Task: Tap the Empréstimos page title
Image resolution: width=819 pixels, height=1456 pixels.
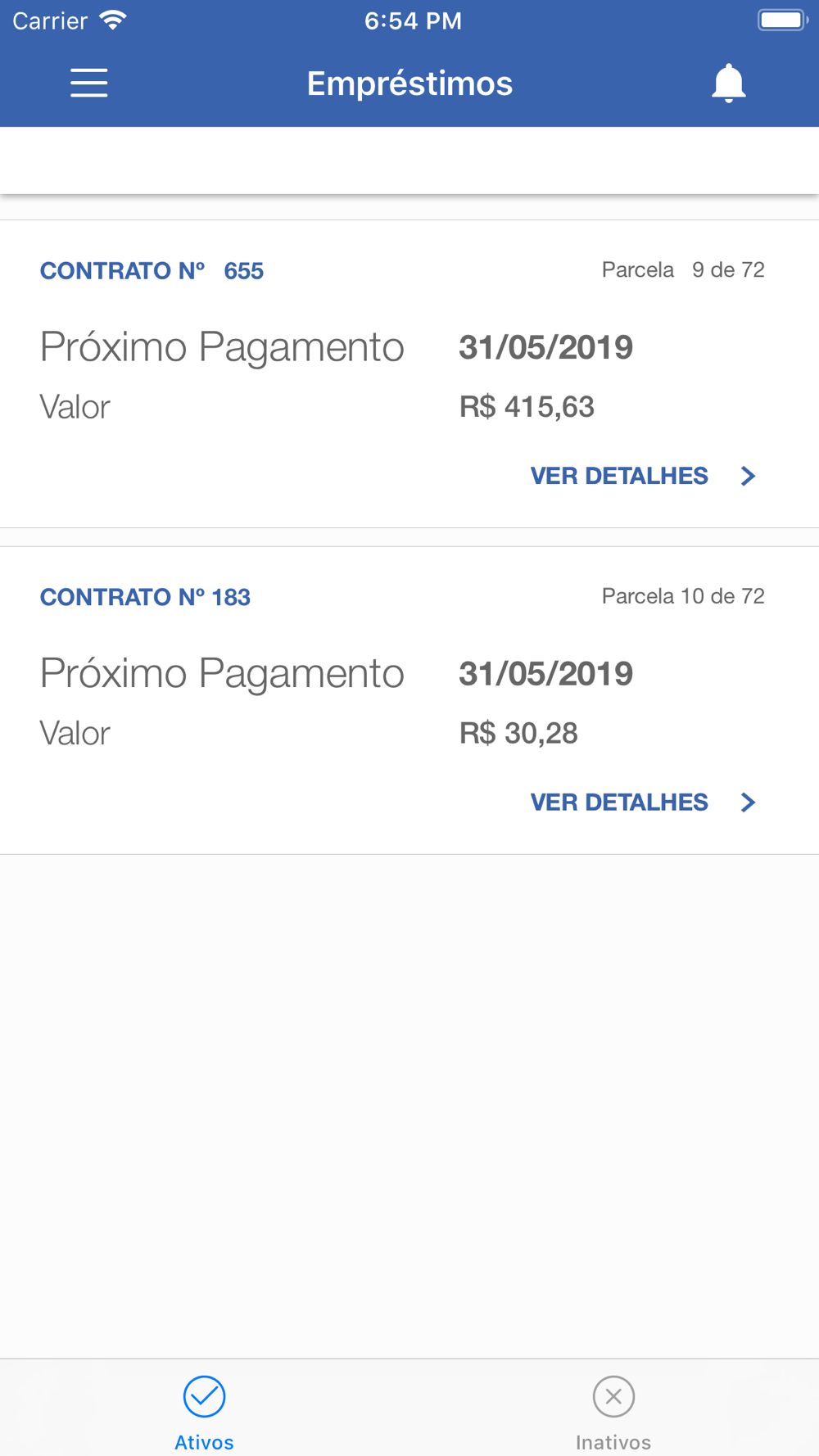Action: 409,84
